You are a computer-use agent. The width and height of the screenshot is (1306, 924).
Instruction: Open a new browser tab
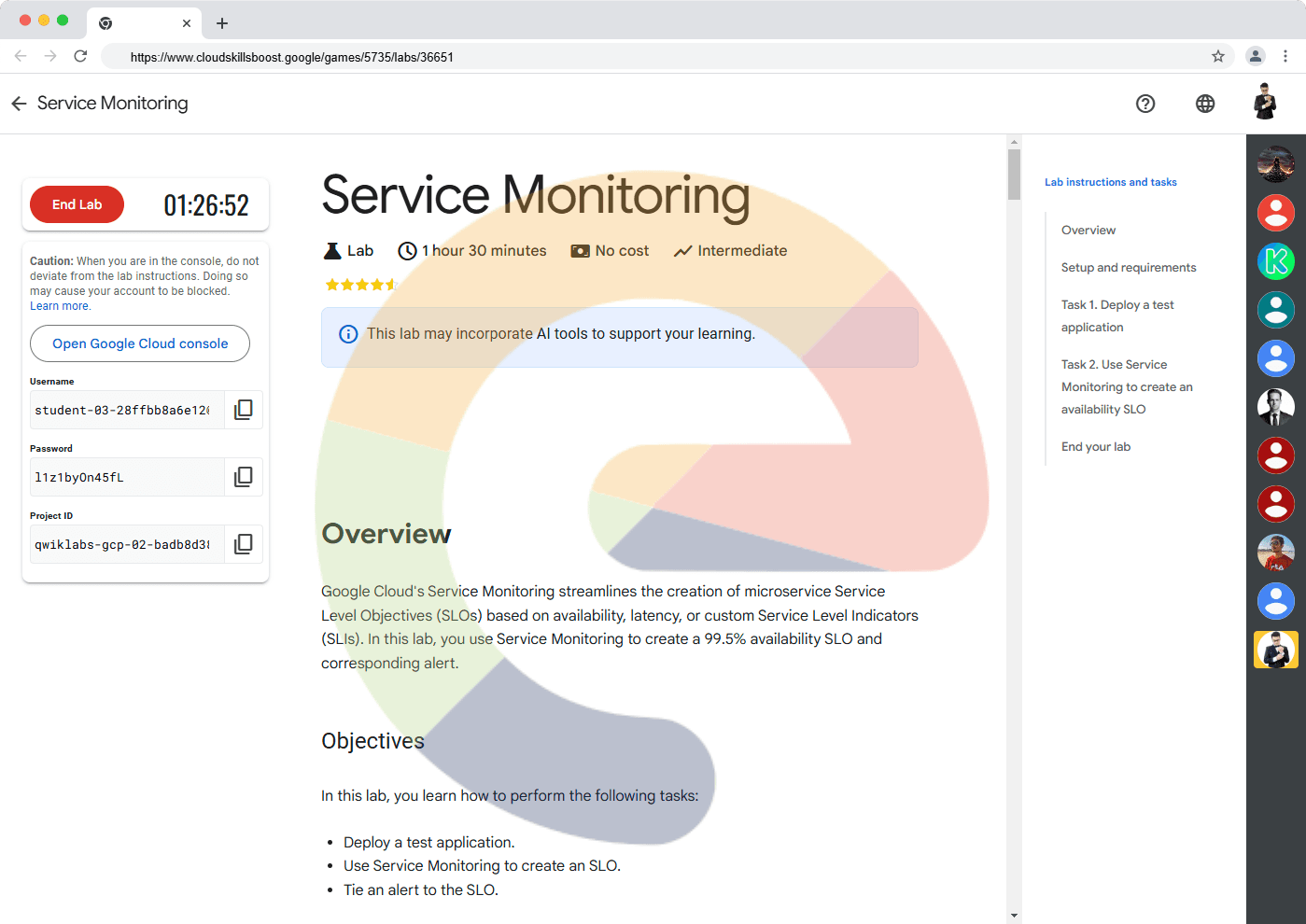click(x=222, y=23)
